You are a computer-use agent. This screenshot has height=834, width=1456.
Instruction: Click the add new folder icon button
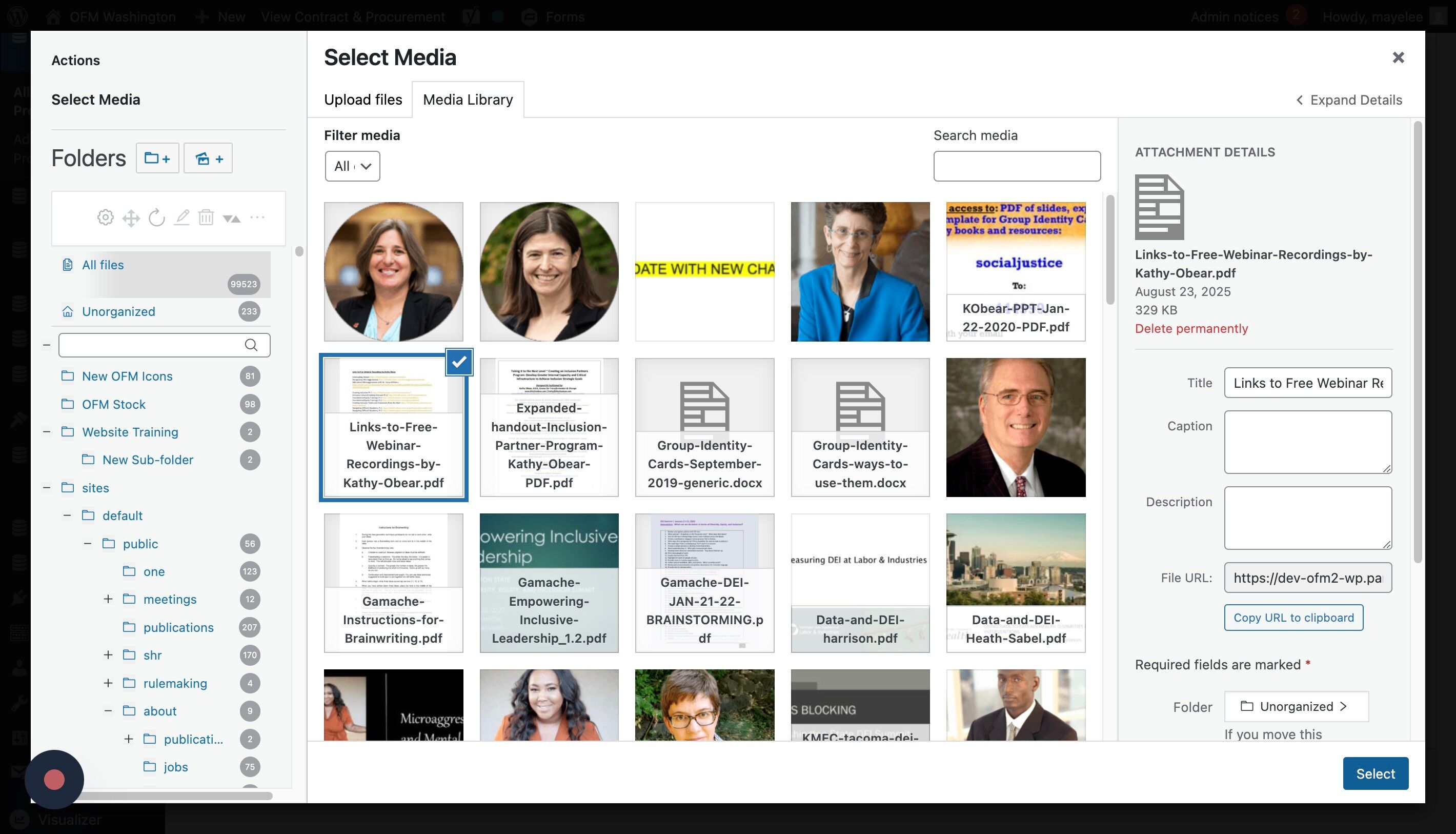157,158
